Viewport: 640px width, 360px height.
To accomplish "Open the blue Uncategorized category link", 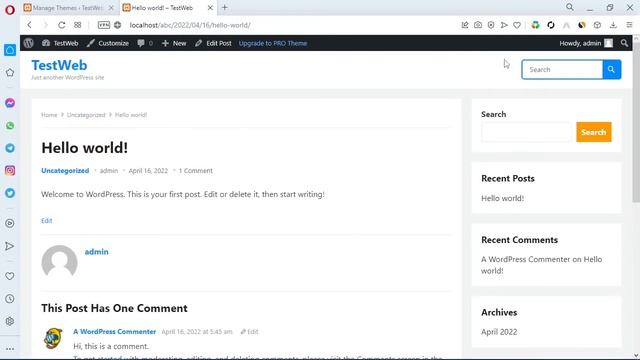I will pyautogui.click(x=65, y=171).
